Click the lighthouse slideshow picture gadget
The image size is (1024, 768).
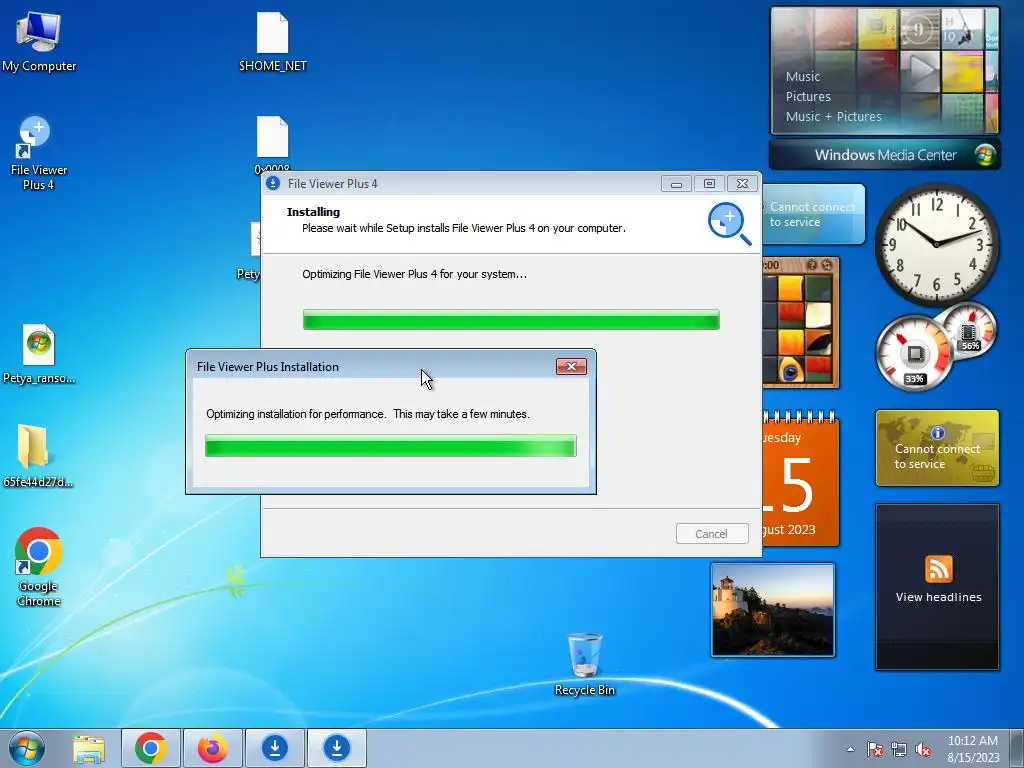click(x=773, y=610)
